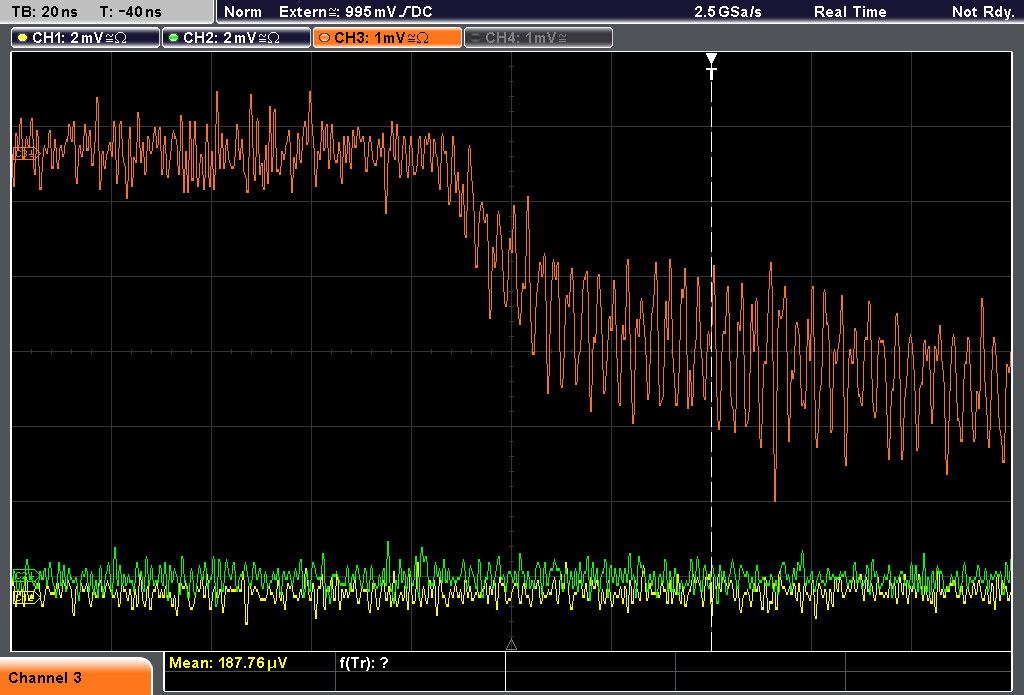Click the orange dot on the CH3 tab
This screenshot has height=695, width=1024.
(x=325, y=38)
